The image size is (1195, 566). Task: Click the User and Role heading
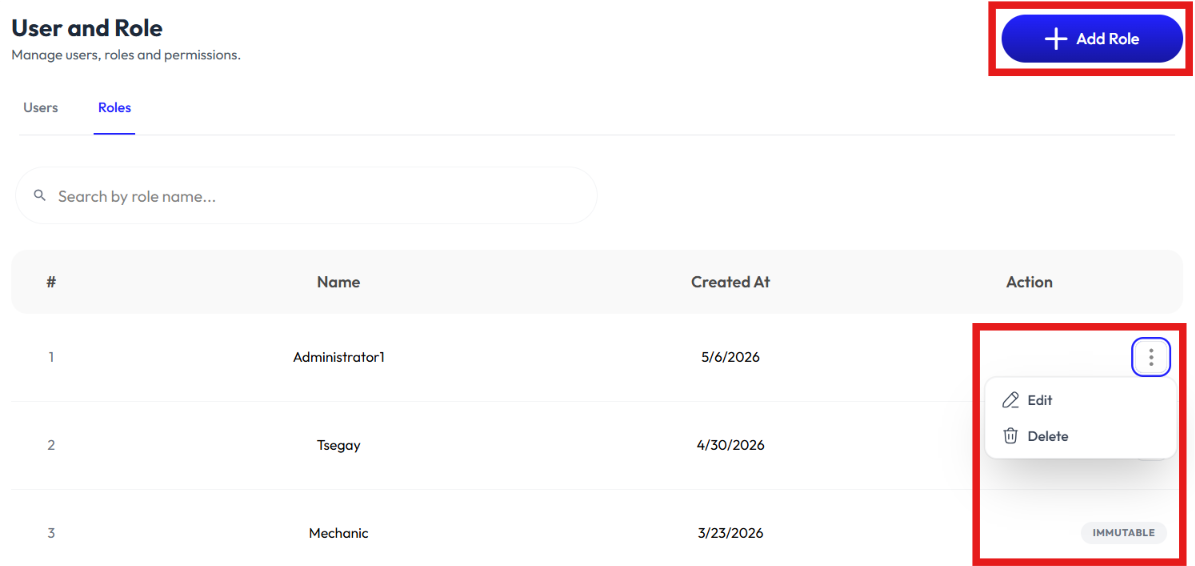tap(87, 28)
